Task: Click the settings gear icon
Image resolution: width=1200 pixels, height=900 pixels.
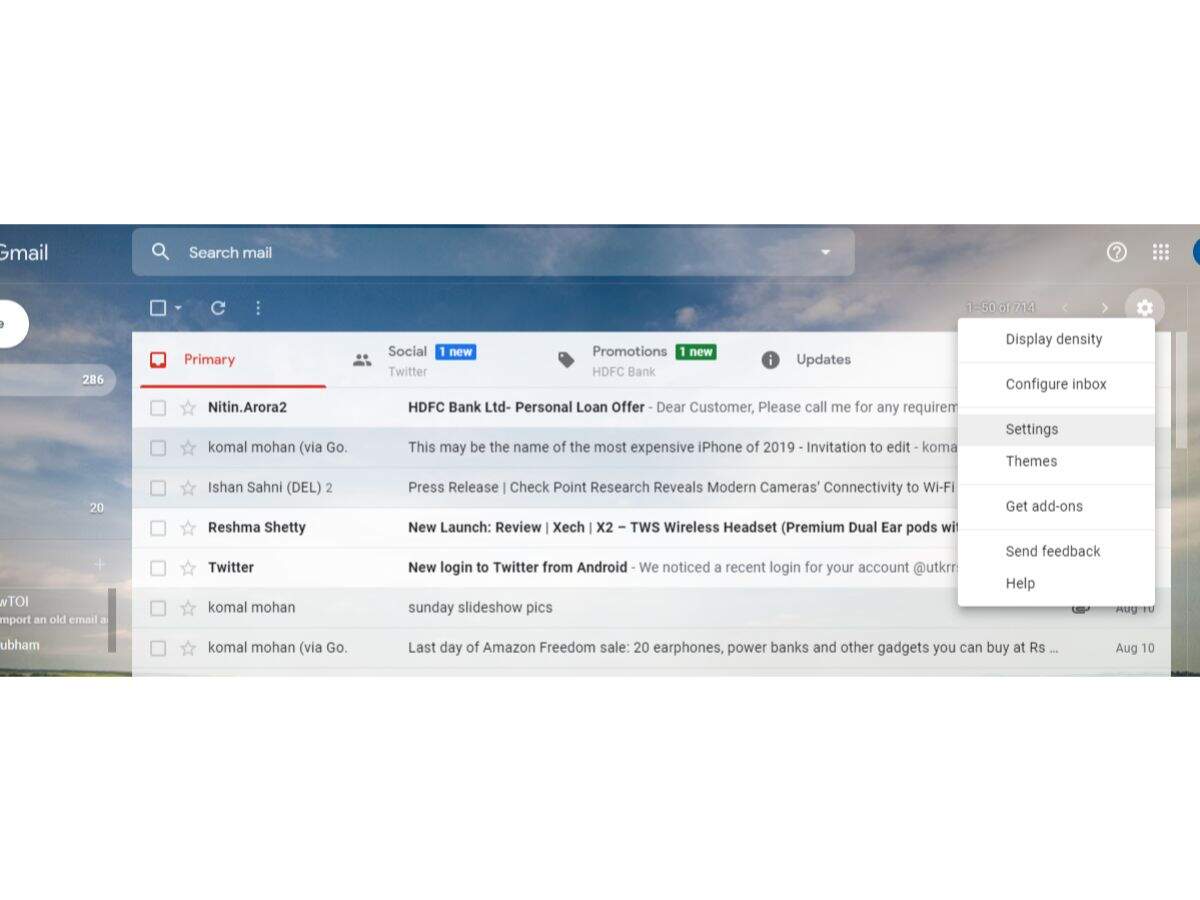Action: 1144,308
